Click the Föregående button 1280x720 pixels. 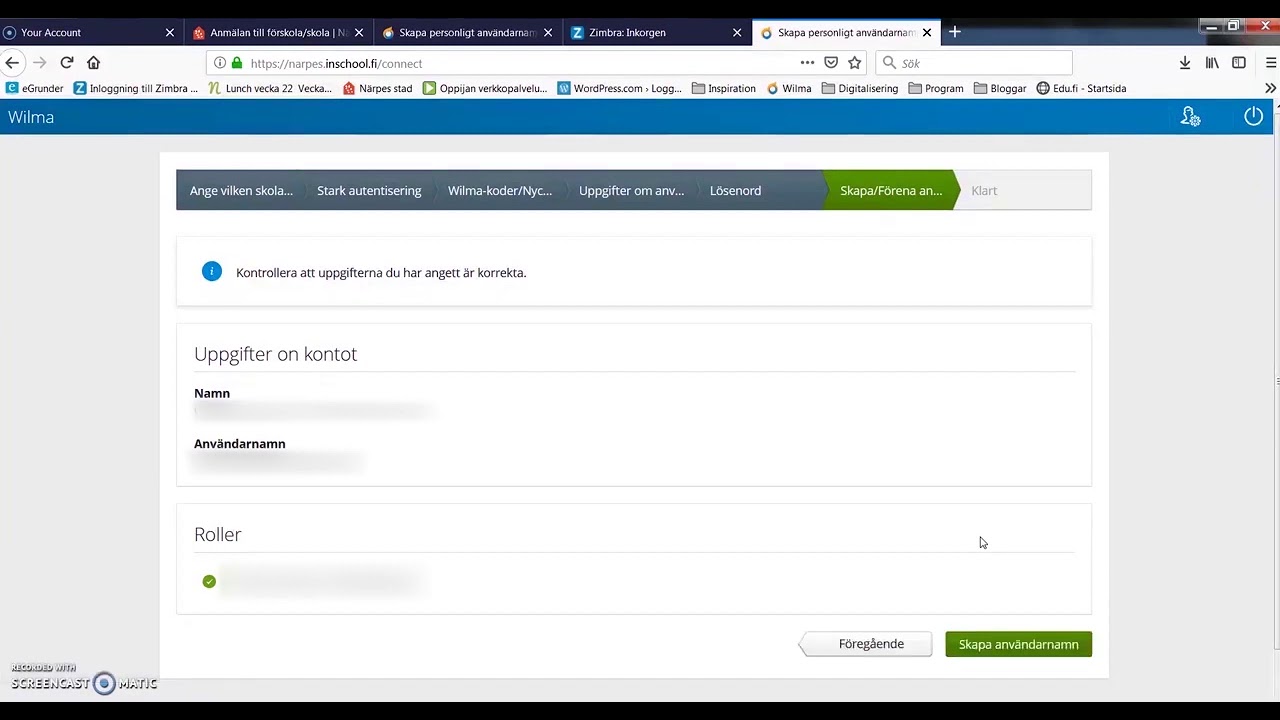point(866,644)
